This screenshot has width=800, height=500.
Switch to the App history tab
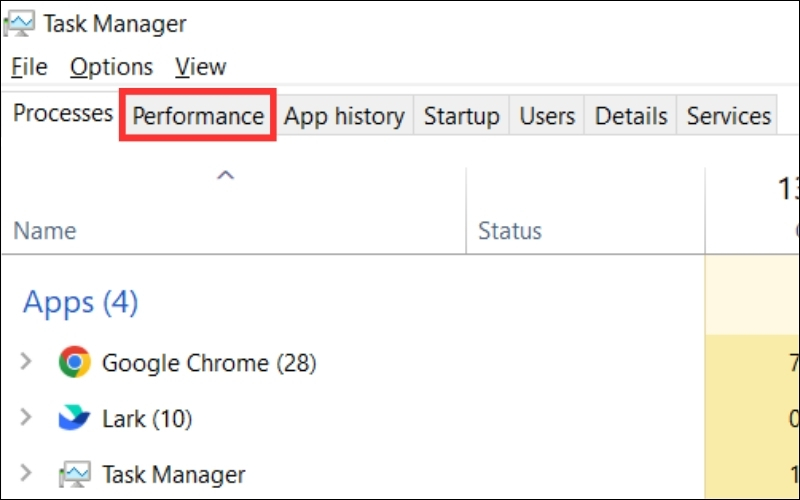[x=344, y=116]
